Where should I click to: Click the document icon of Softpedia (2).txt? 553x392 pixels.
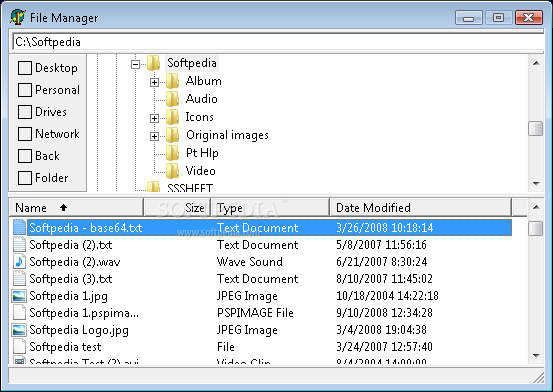(19, 244)
